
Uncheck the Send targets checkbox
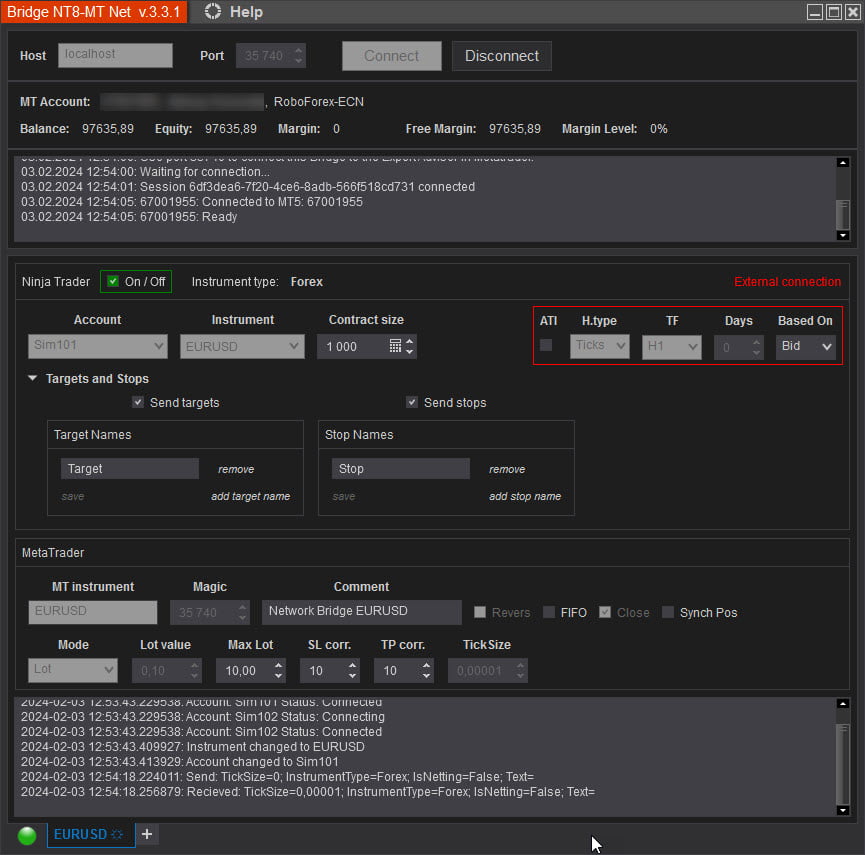(x=138, y=403)
